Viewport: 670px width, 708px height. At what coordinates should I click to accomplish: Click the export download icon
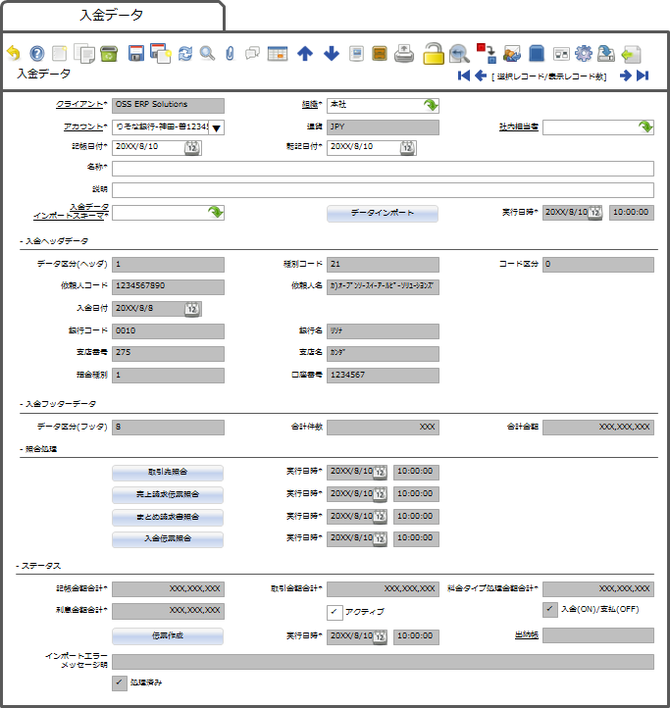pyautogui.click(x=606, y=53)
